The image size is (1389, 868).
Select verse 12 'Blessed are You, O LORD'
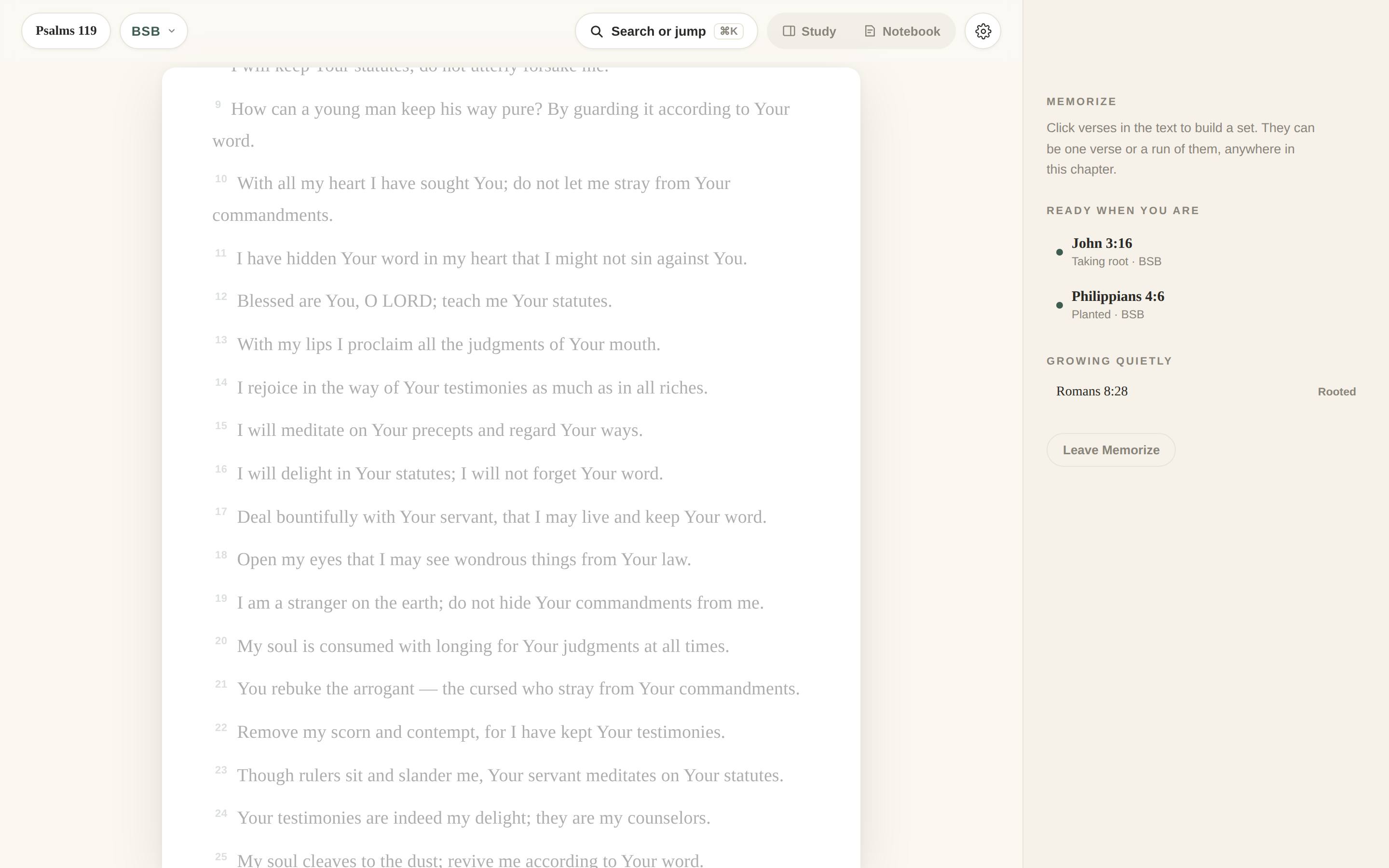click(412, 301)
